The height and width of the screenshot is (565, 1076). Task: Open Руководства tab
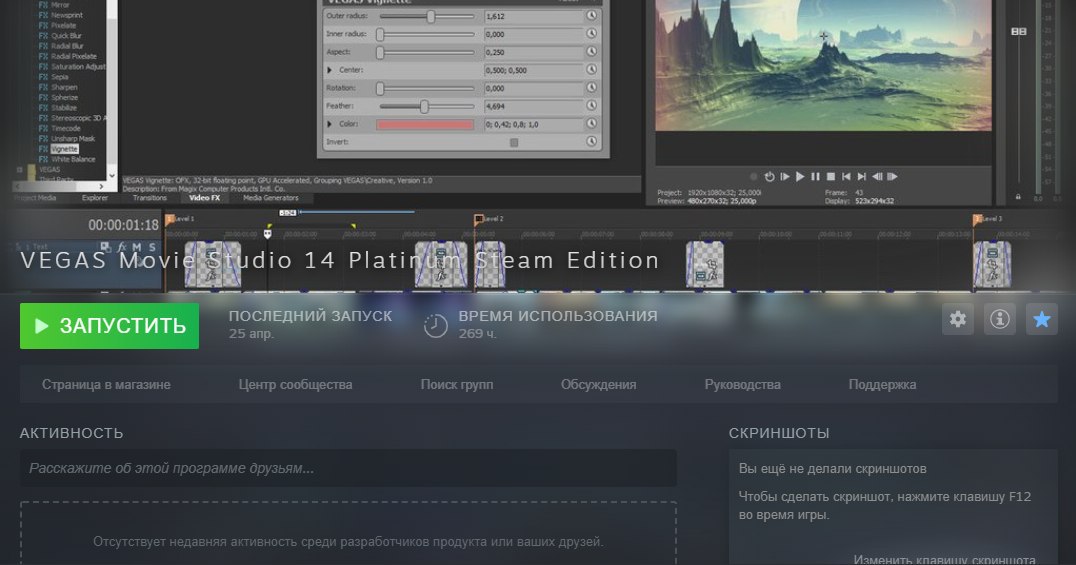(742, 384)
